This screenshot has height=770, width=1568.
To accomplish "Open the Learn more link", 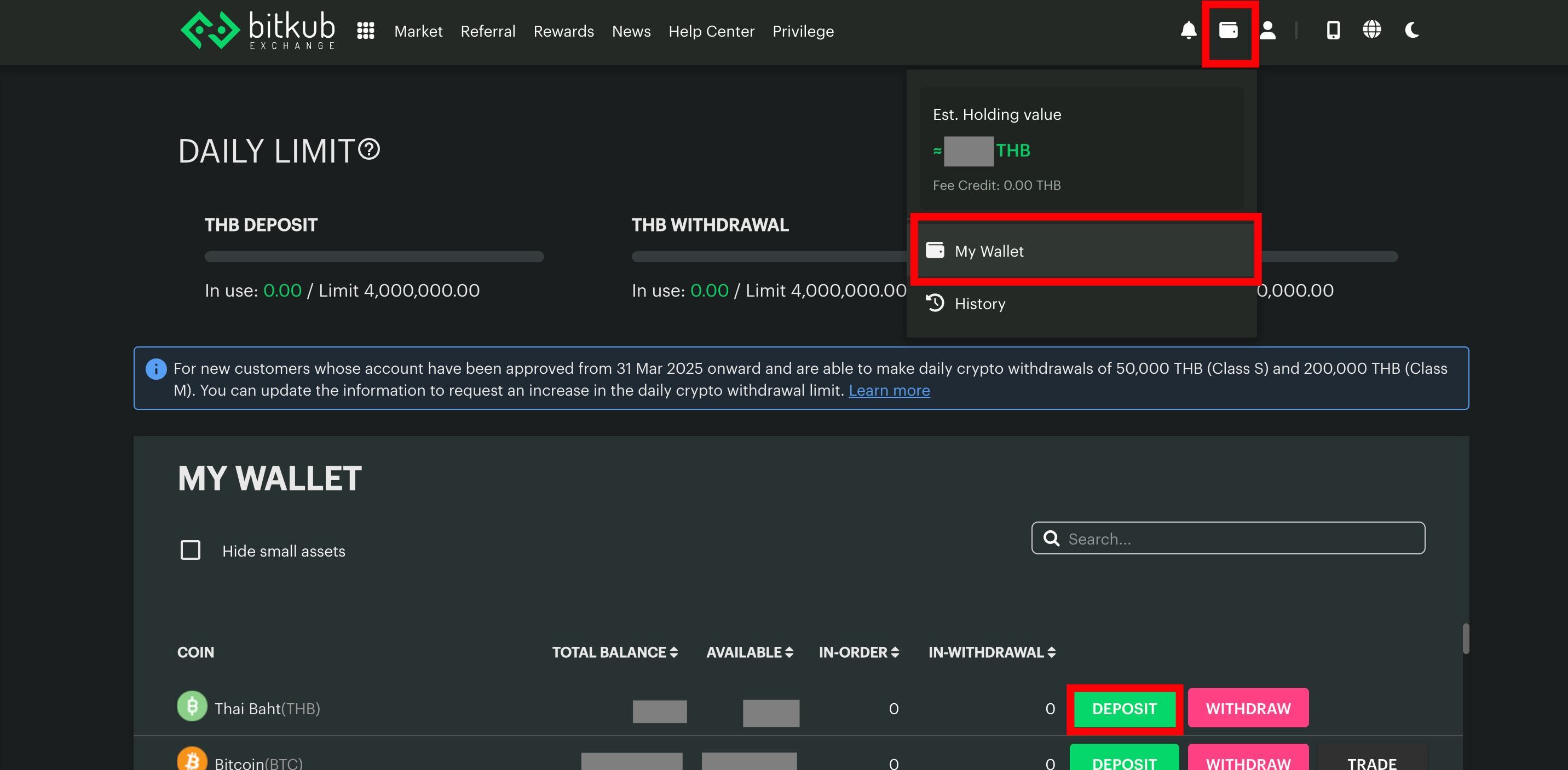I will pyautogui.click(x=889, y=391).
